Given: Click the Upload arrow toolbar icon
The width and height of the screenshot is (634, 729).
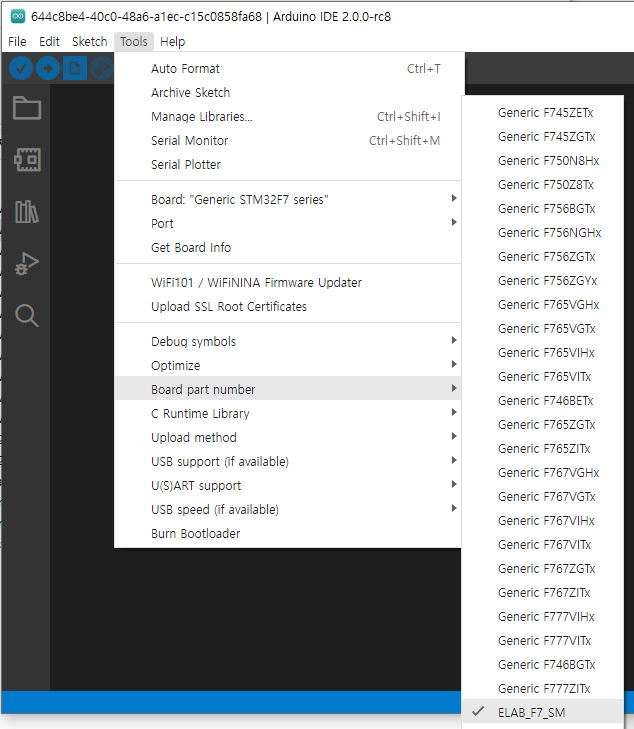Looking at the screenshot, I should click(48, 68).
